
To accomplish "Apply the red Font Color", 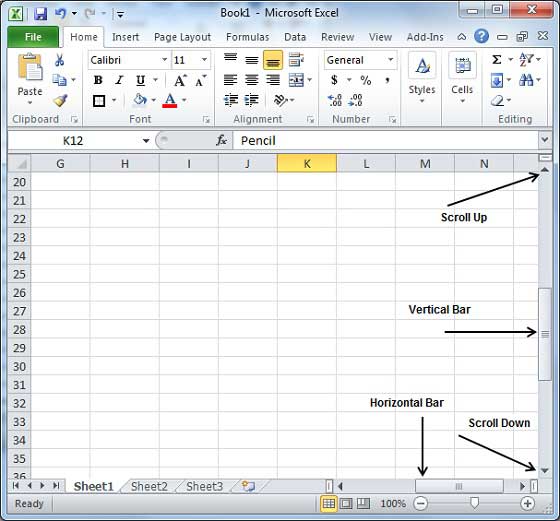I will click(170, 101).
